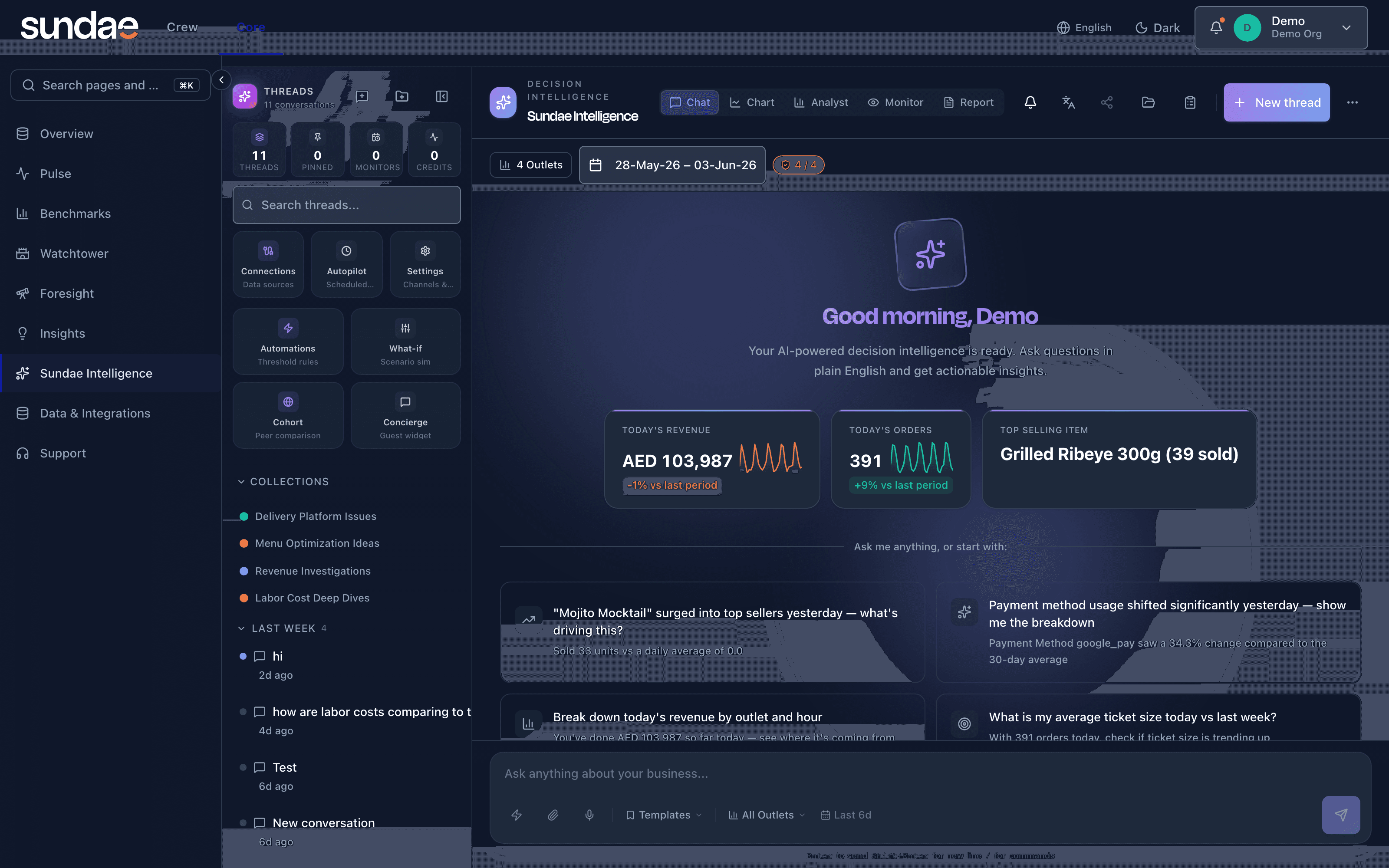Open Overview in the sidebar

(x=111, y=134)
